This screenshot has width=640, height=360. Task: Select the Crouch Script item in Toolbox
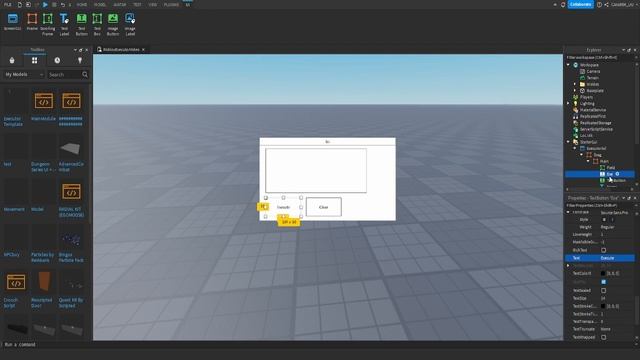(16, 282)
